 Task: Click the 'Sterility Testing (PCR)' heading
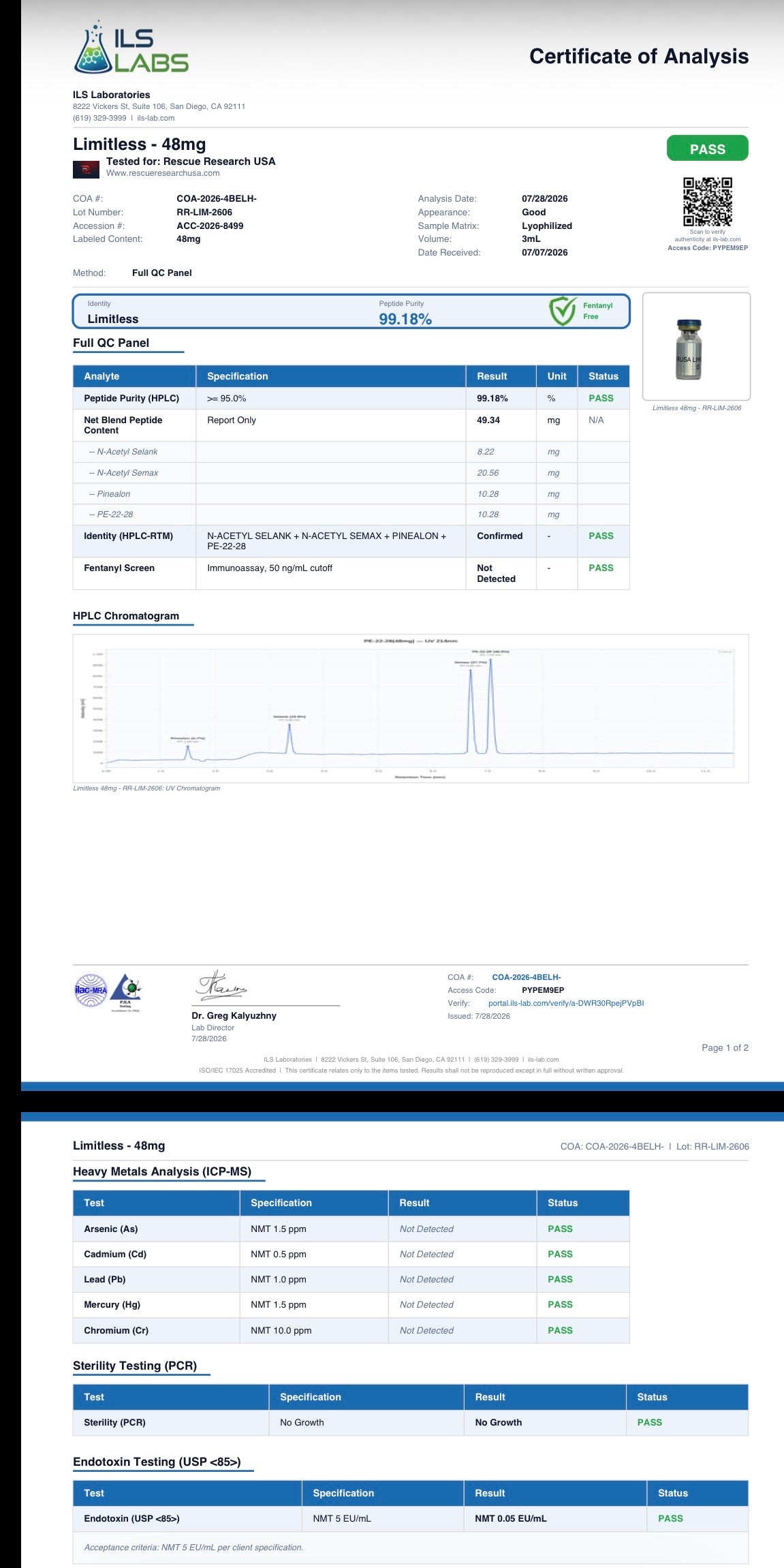coord(135,1366)
